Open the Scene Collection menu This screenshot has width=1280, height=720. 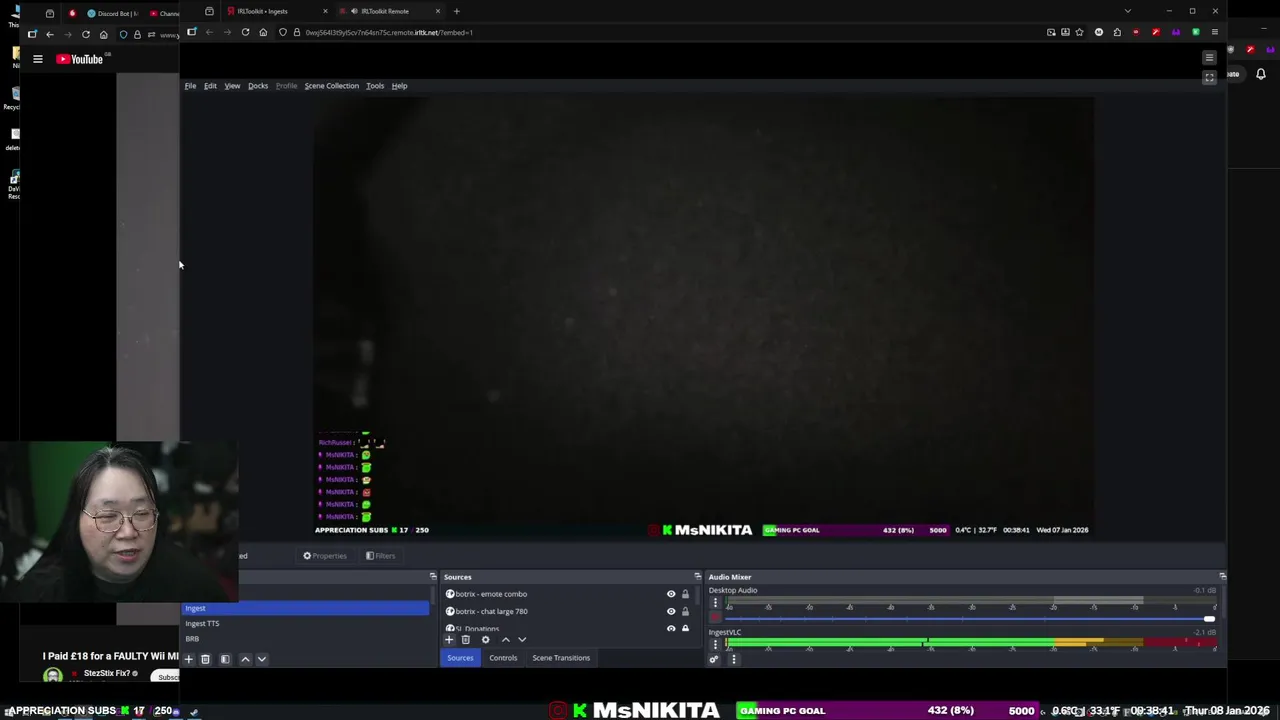pyautogui.click(x=331, y=86)
